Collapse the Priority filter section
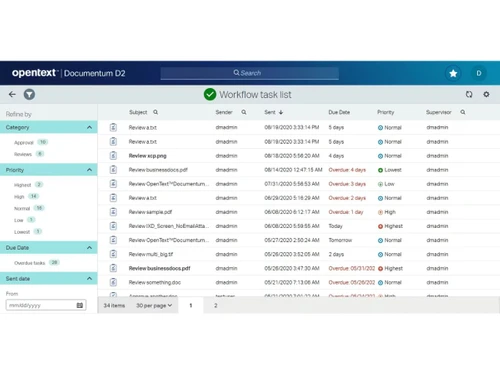 pos(89,170)
